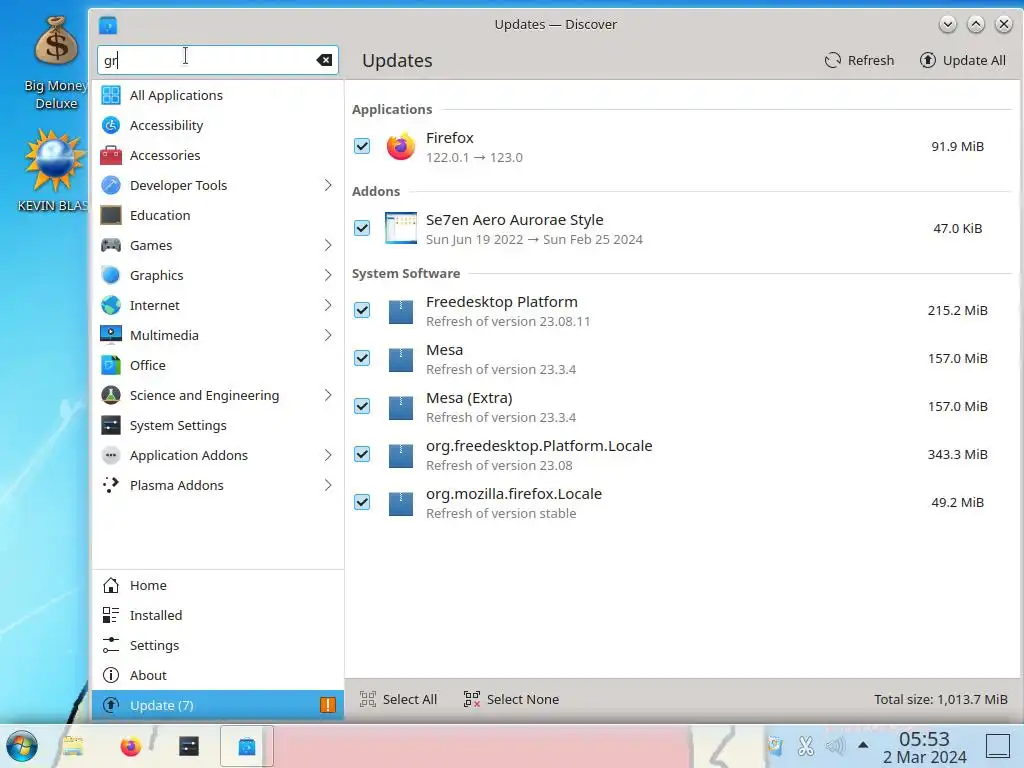The height and width of the screenshot is (768, 1024).
Task: Open the file manager from taskbar
Action: [x=72, y=746]
